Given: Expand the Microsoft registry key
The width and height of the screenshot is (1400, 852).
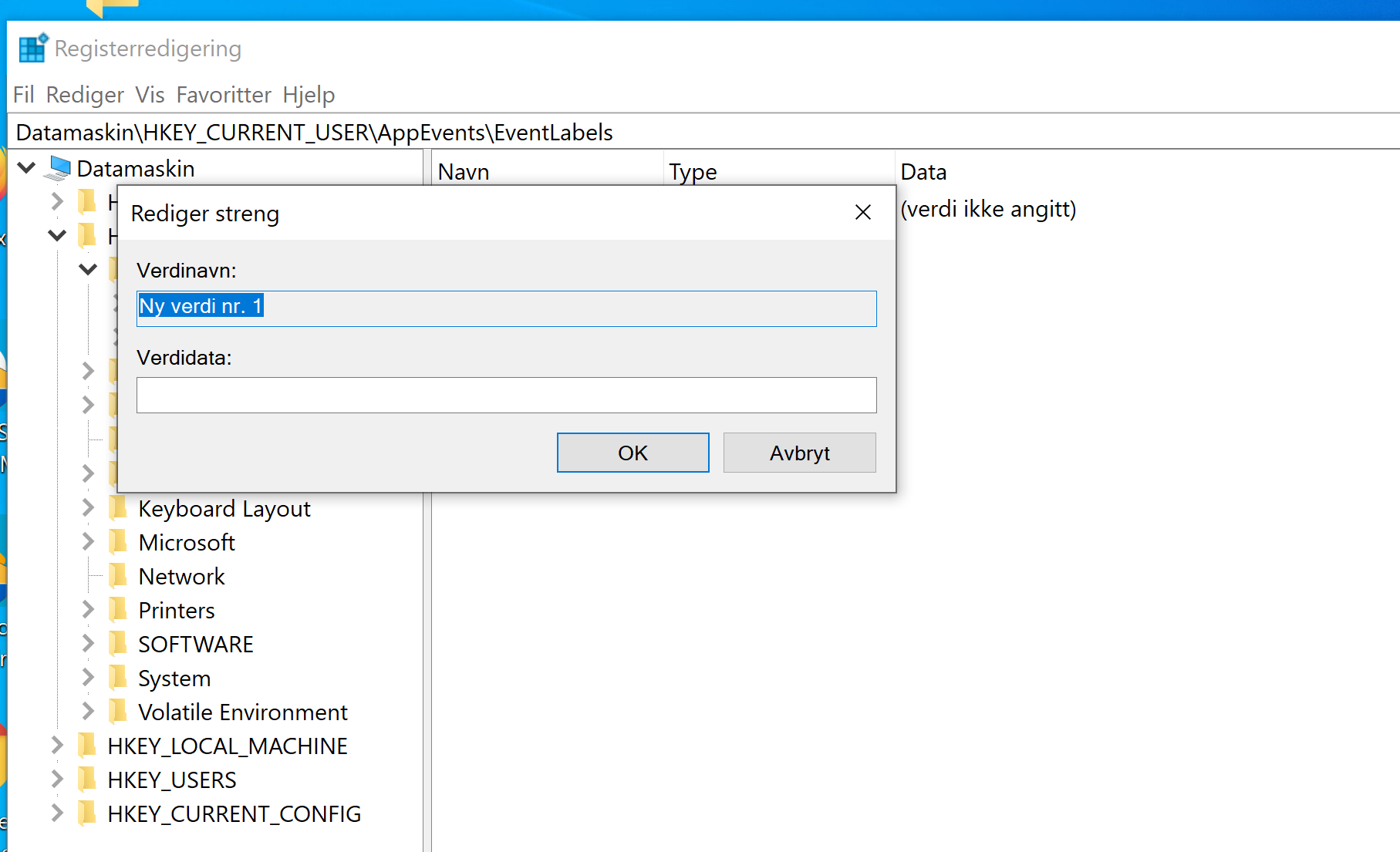Looking at the screenshot, I should tap(86, 542).
